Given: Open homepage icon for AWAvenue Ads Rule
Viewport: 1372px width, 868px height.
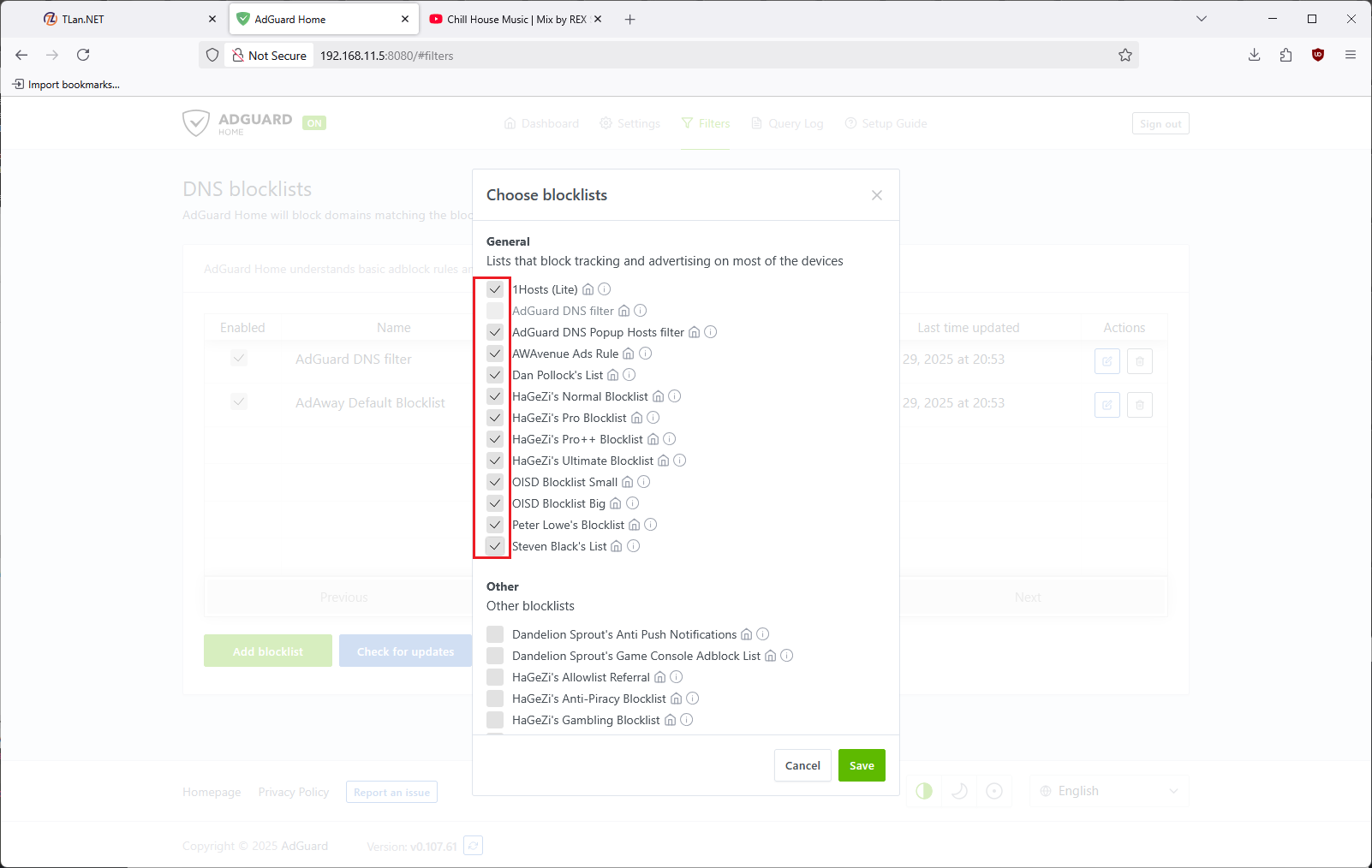Looking at the screenshot, I should tap(629, 354).
